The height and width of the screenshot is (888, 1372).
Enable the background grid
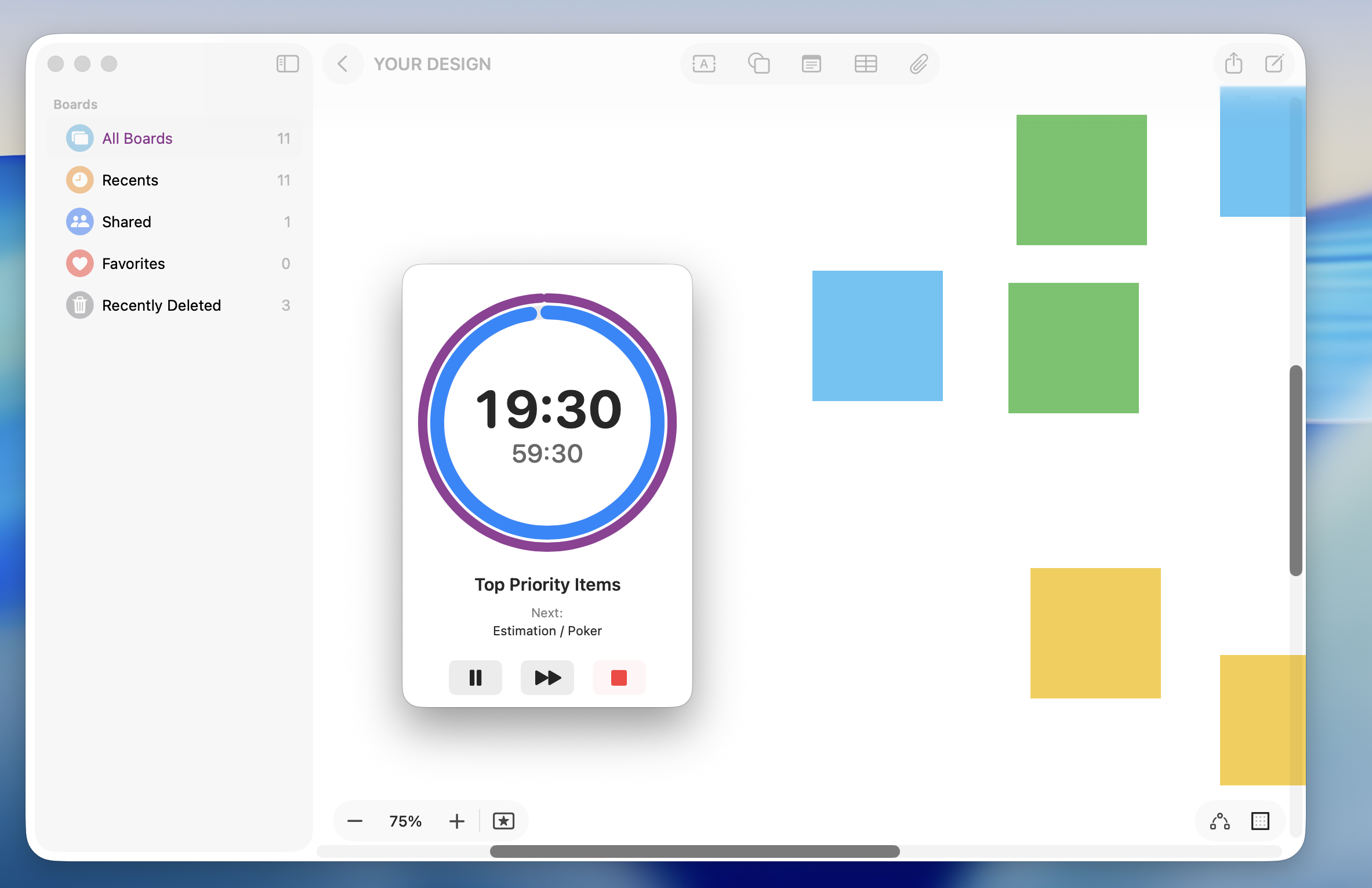pyautogui.click(x=1260, y=821)
